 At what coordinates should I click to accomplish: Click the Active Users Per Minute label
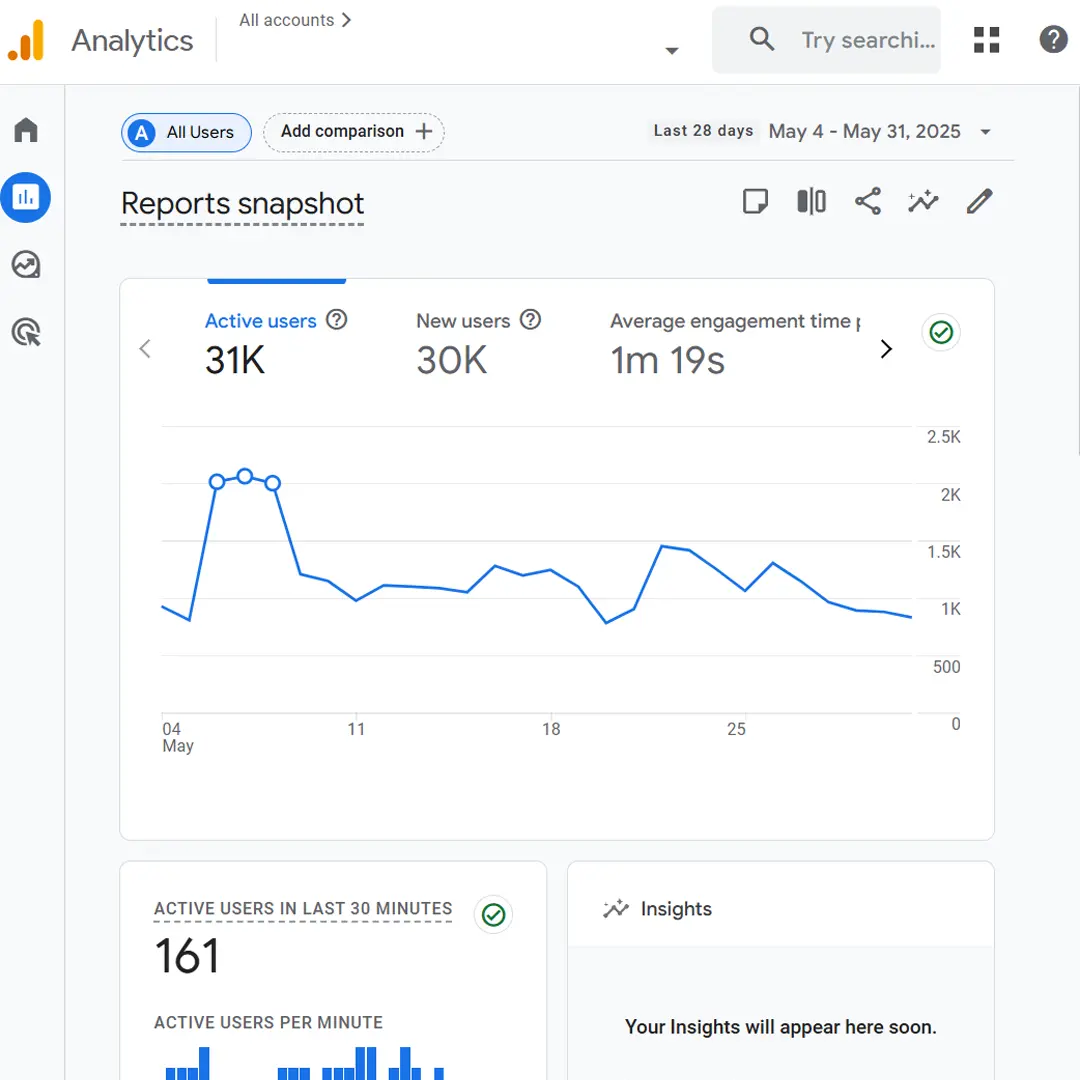[269, 1022]
